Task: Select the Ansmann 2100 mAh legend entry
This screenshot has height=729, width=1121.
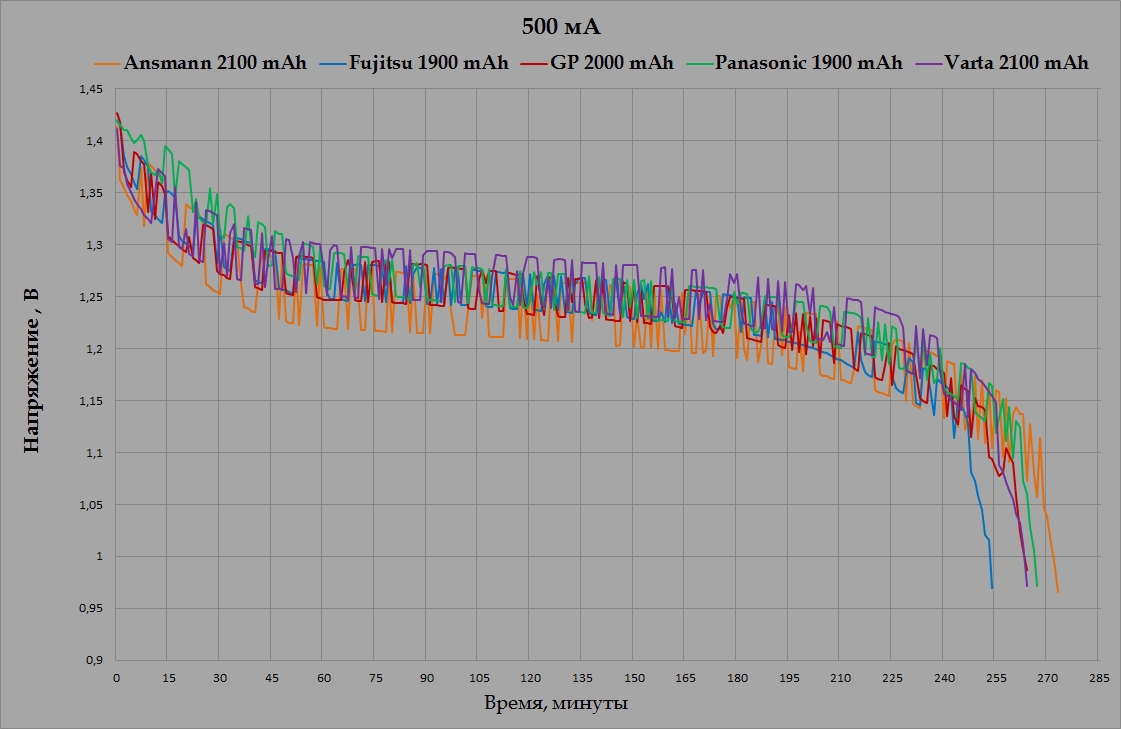Action: coord(215,62)
